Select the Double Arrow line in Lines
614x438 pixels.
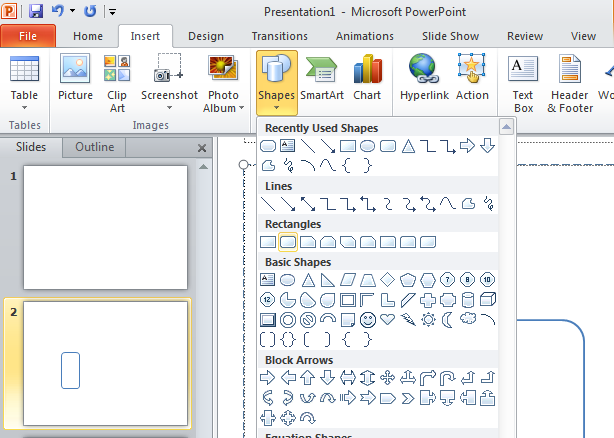tap(308, 204)
